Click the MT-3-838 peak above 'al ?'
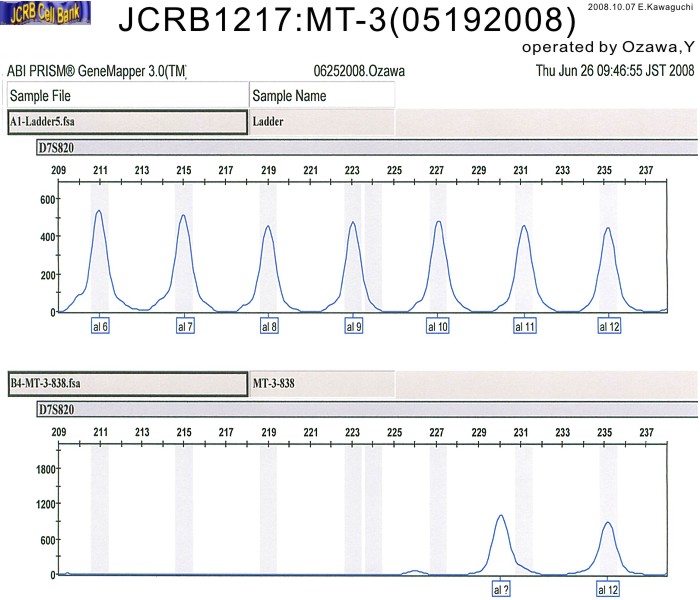 [500, 520]
